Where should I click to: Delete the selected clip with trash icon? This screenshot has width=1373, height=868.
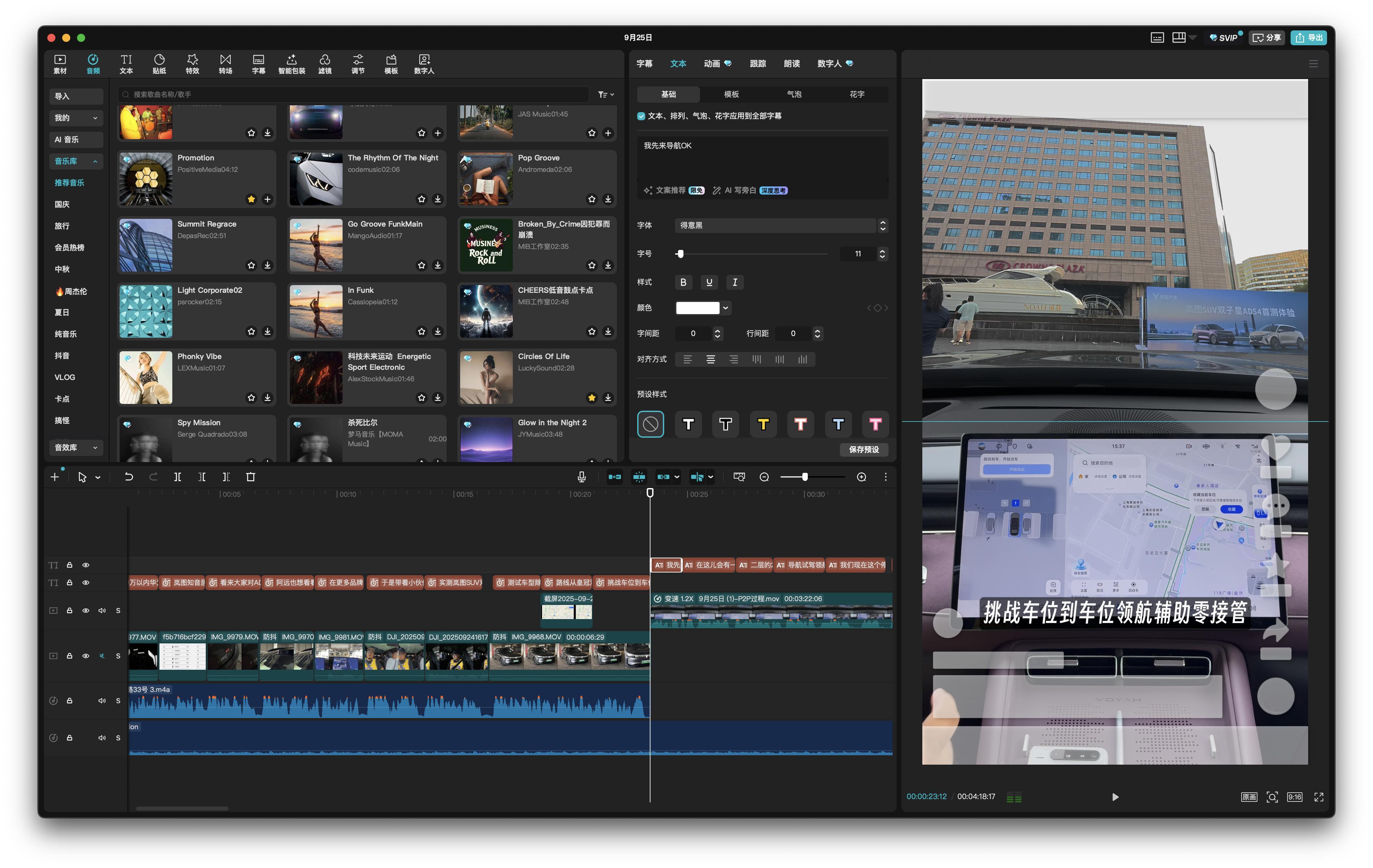pos(250,477)
